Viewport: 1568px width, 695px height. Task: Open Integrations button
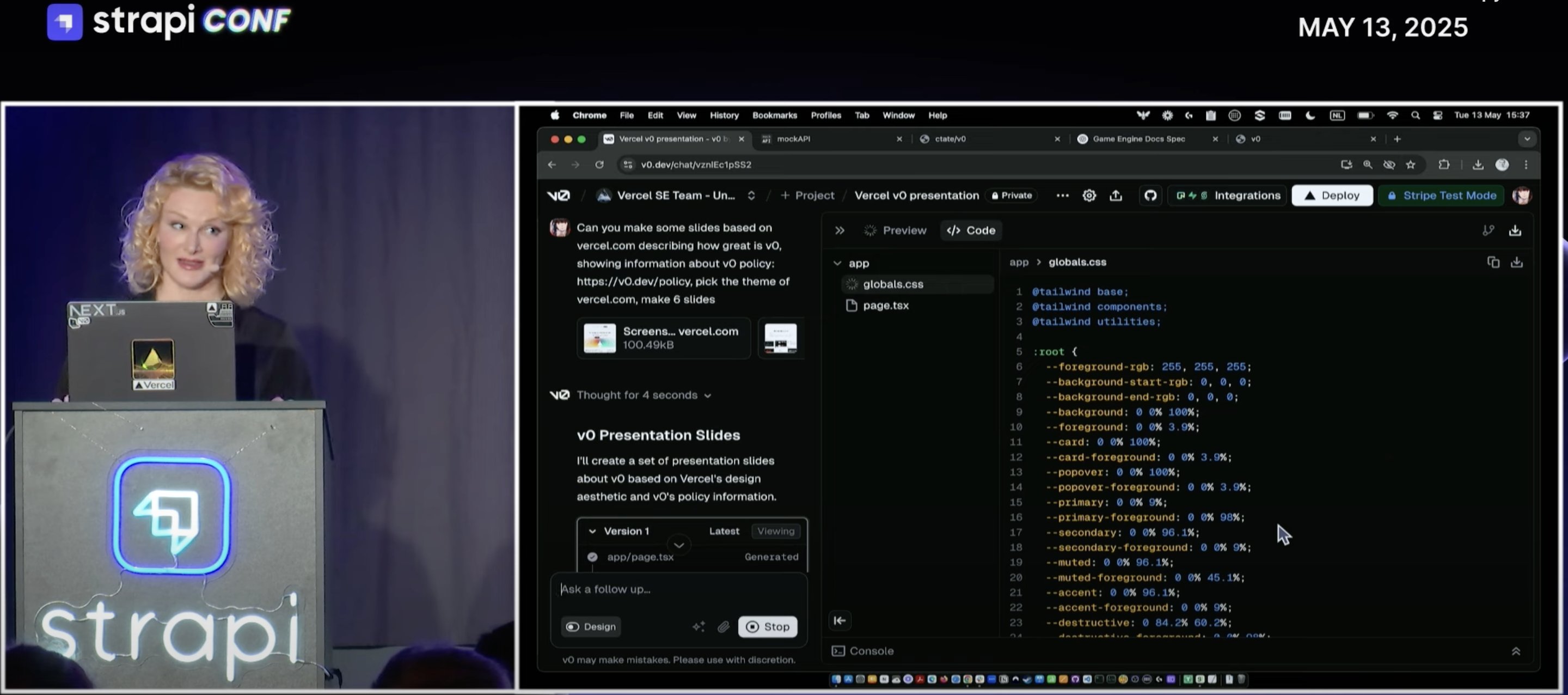coord(1228,196)
